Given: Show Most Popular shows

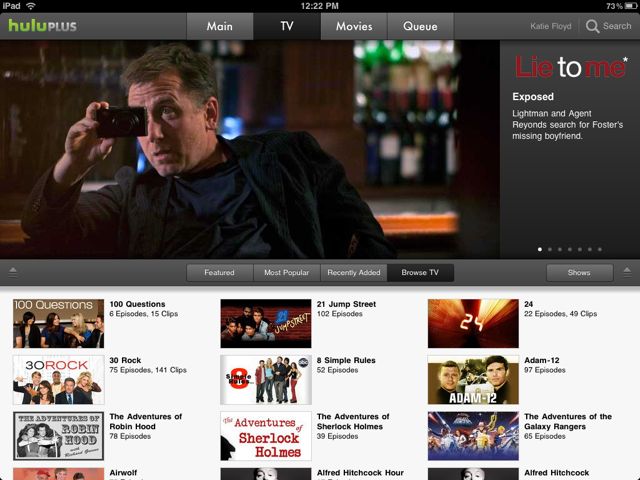Looking at the screenshot, I should point(287,273).
